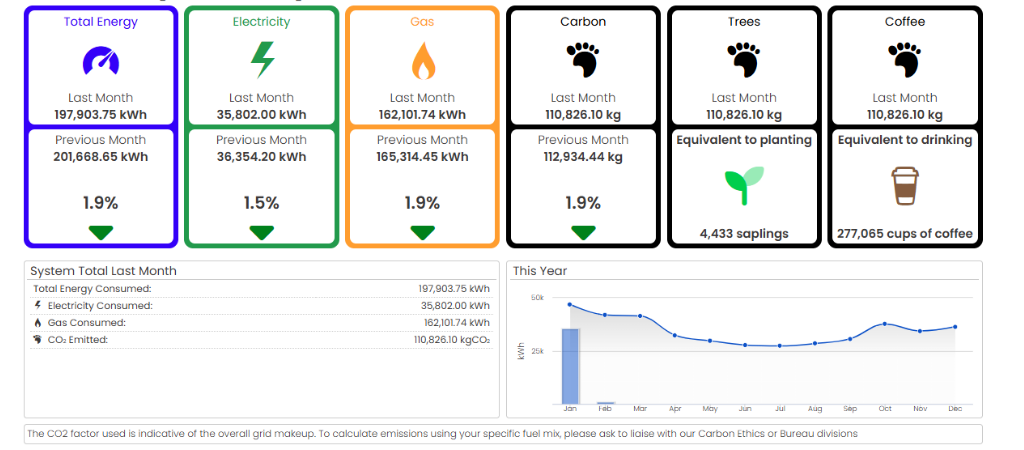Click the Gas Consumed row in summary

(x=261, y=323)
